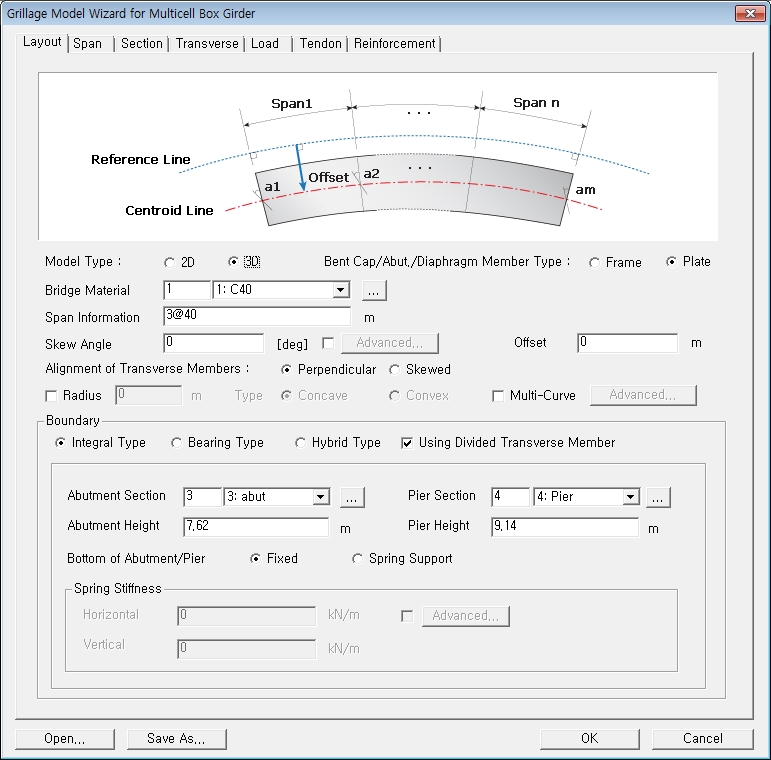Click the browse button next to Bridge Material
The width and height of the screenshot is (771, 760).
(374, 291)
